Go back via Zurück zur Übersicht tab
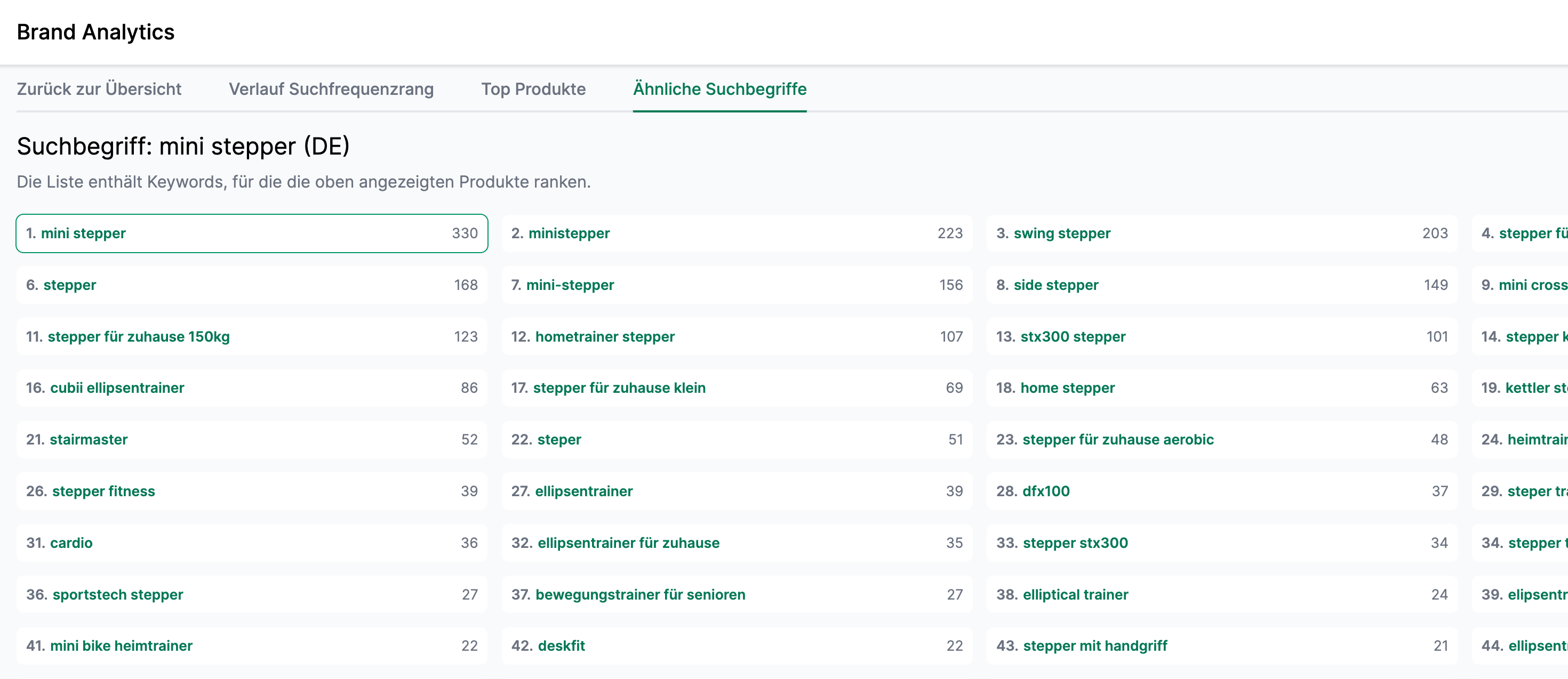The height and width of the screenshot is (679, 1568). (x=99, y=89)
